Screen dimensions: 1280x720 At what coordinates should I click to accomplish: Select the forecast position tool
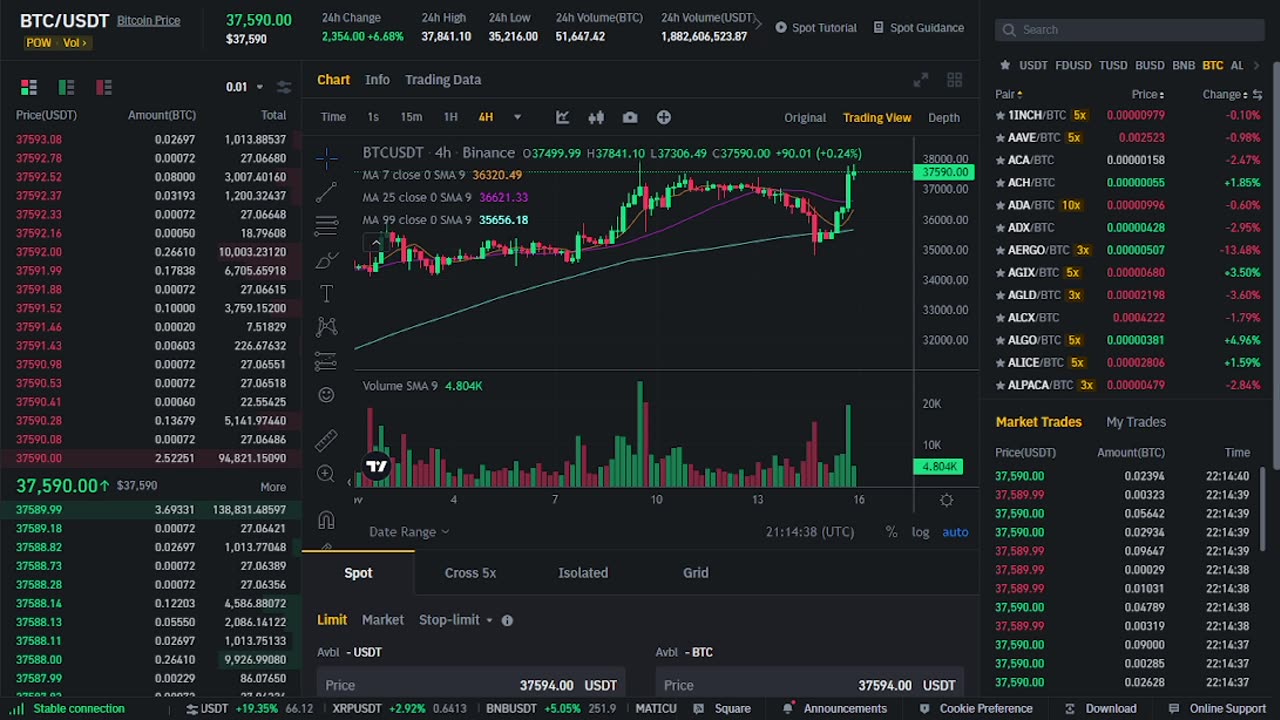pos(326,361)
